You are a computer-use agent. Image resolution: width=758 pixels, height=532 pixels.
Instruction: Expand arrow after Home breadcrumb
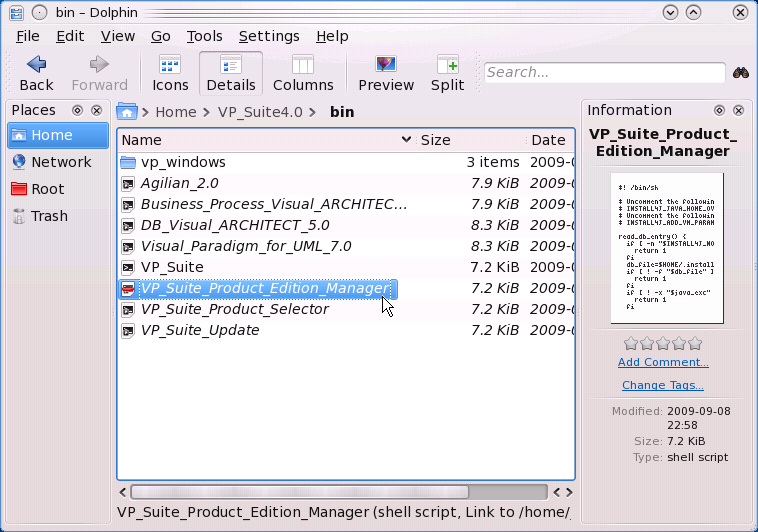(207, 113)
